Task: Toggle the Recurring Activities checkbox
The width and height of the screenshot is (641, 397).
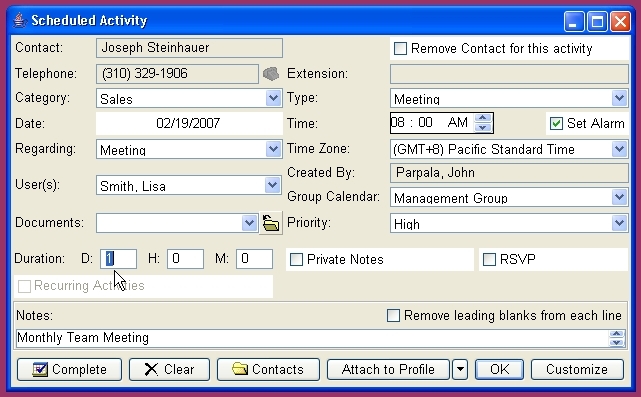Action: [x=25, y=286]
